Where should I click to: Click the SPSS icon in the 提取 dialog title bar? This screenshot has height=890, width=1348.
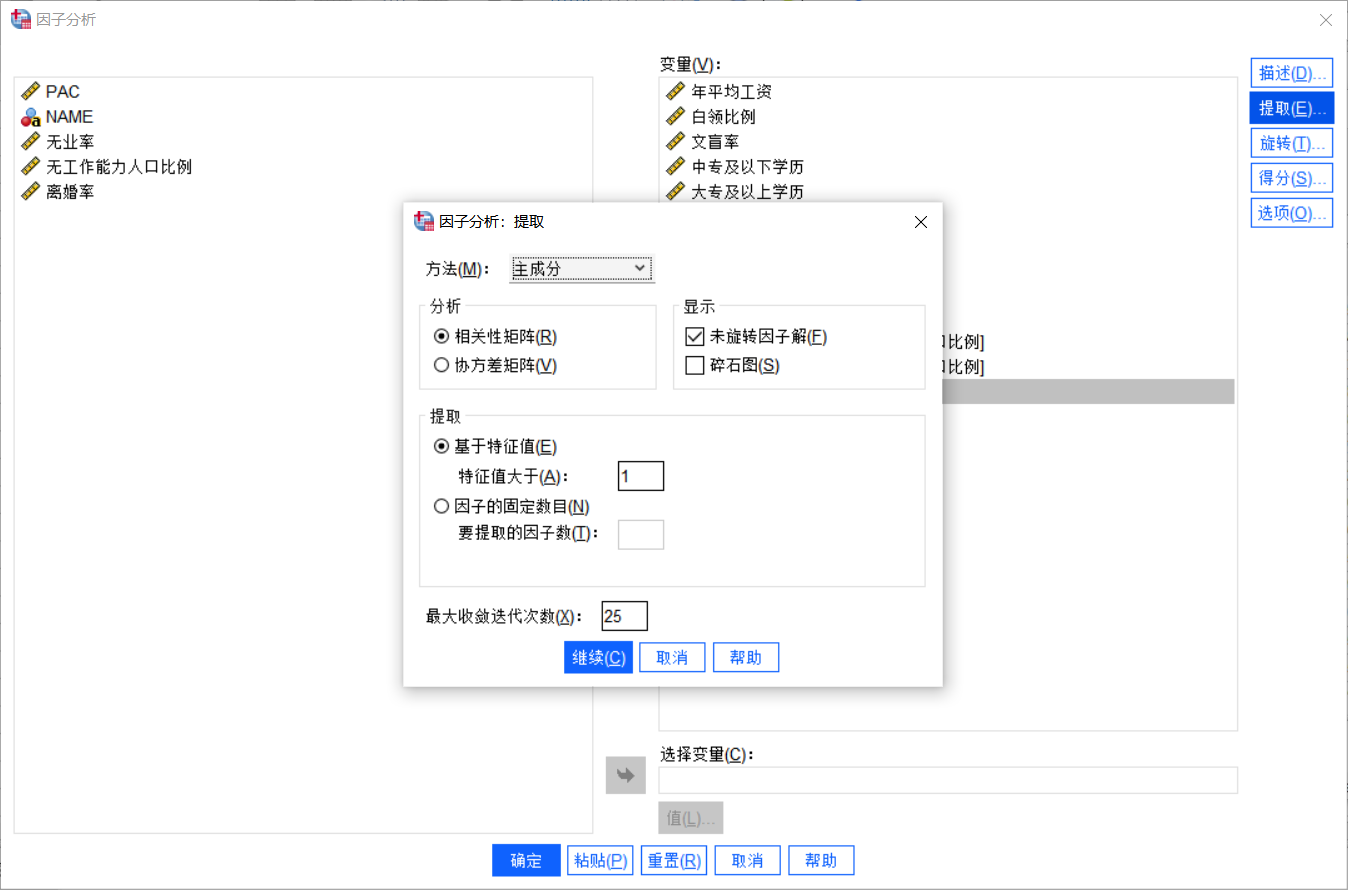point(423,221)
